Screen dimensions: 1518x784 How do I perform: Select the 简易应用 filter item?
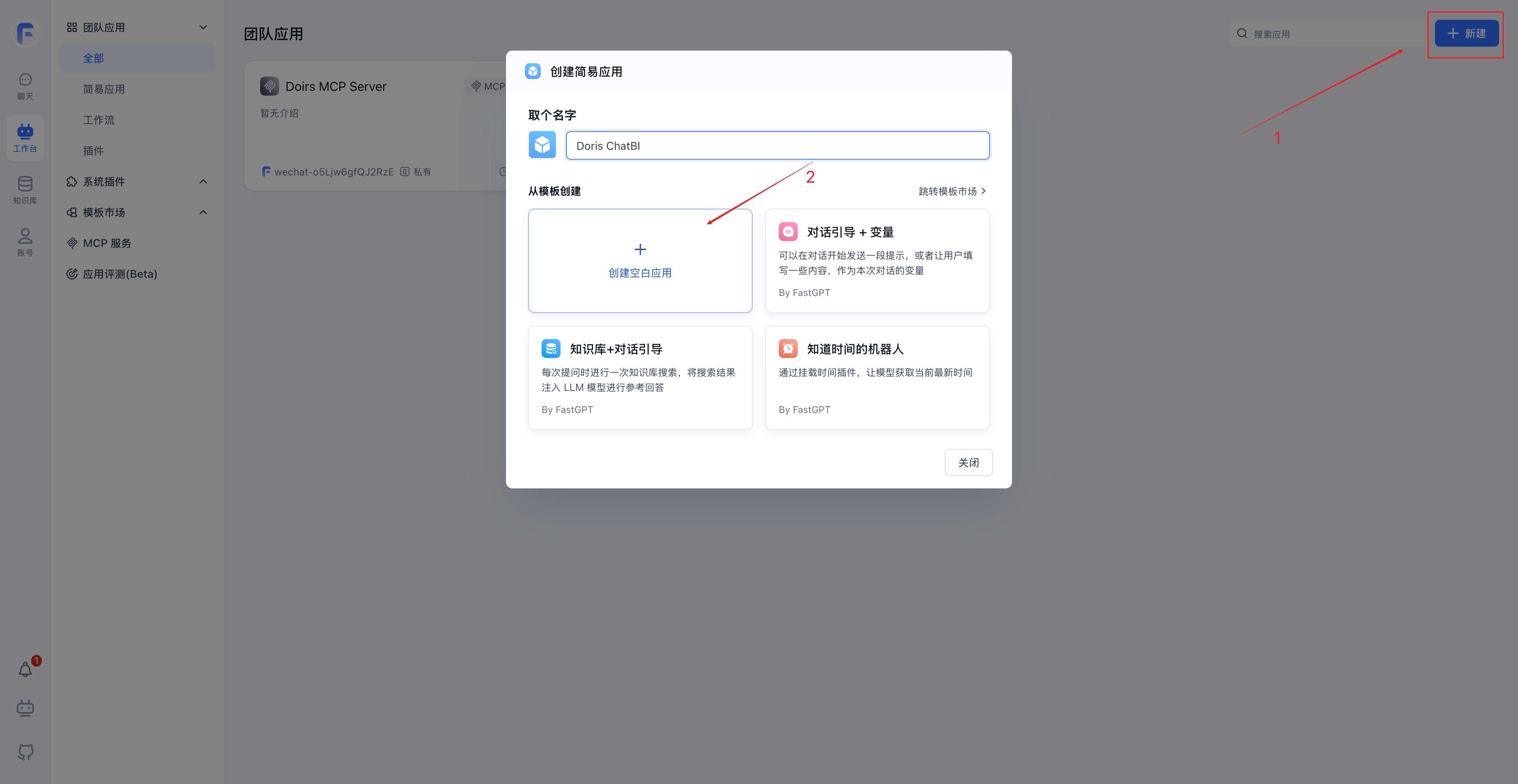137,89
